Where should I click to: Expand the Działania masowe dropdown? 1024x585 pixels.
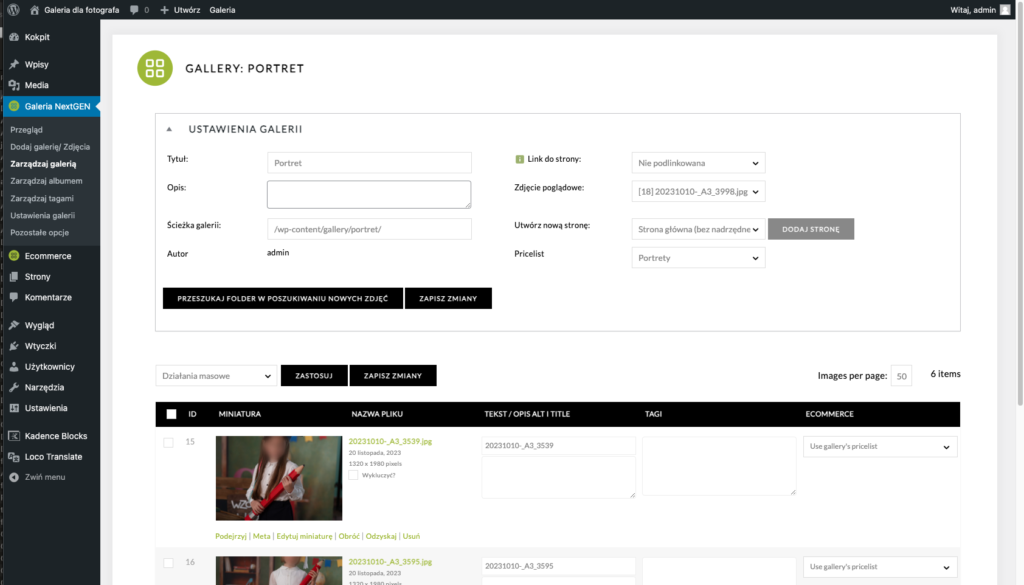(x=216, y=376)
